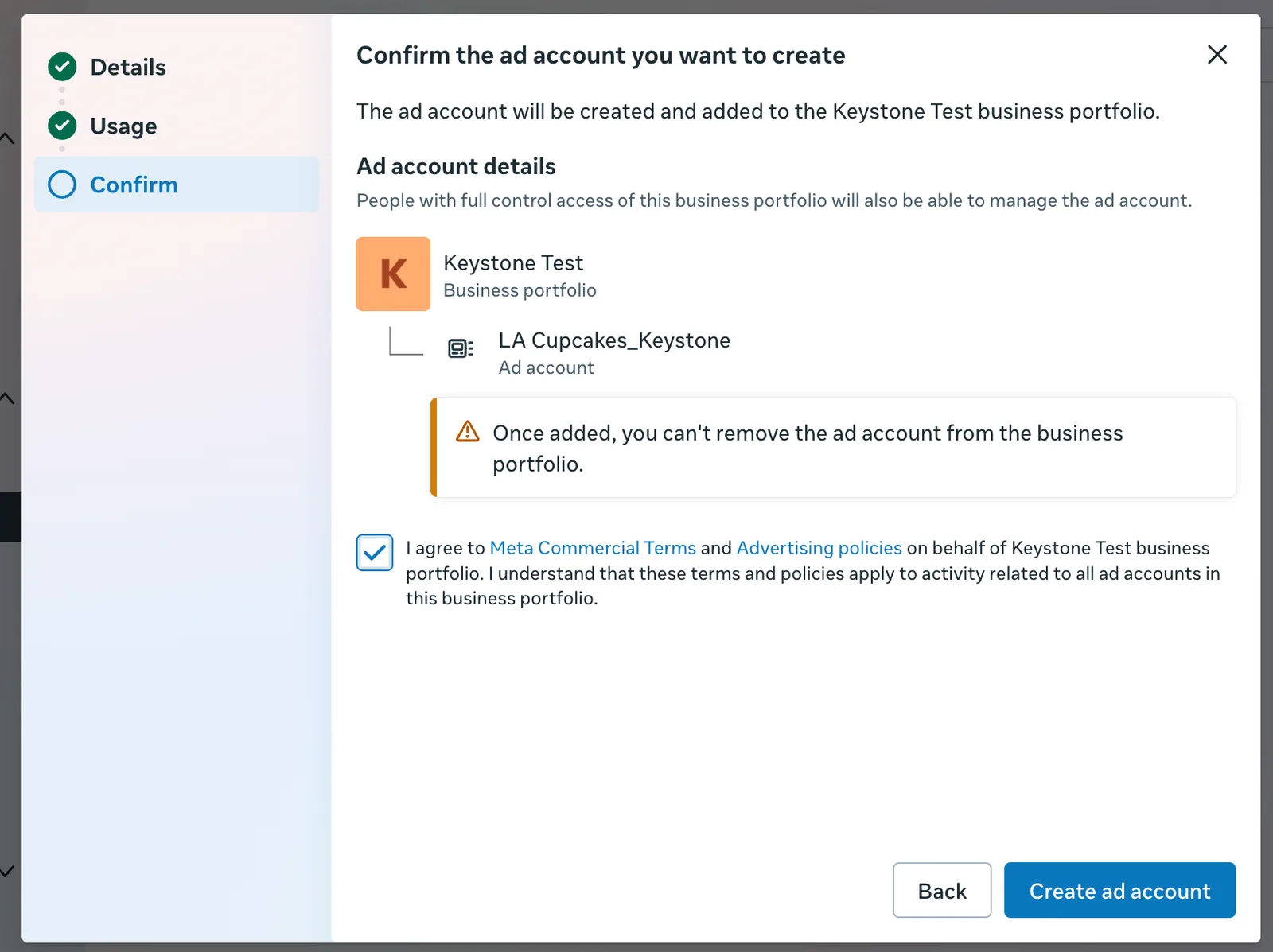Click the Business portfolio label
This screenshot has height=952, width=1273.
(520, 290)
